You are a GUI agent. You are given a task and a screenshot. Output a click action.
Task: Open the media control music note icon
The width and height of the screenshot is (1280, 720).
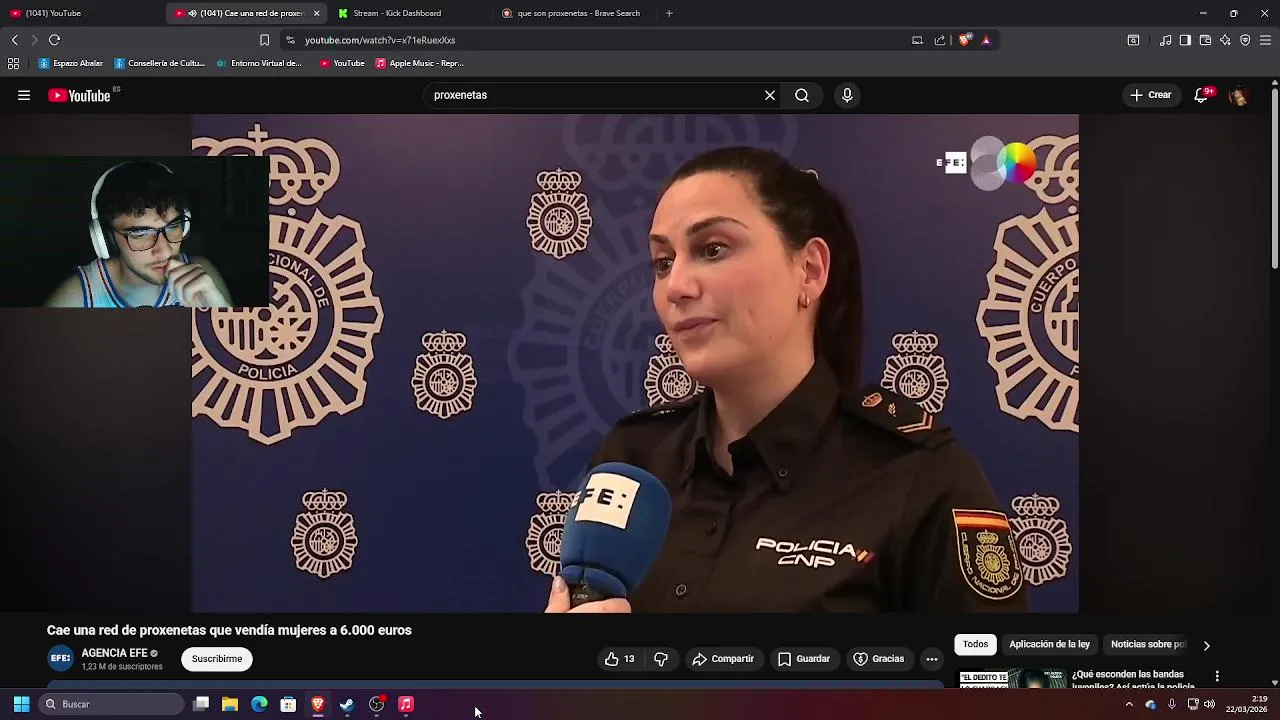[x=1165, y=40]
